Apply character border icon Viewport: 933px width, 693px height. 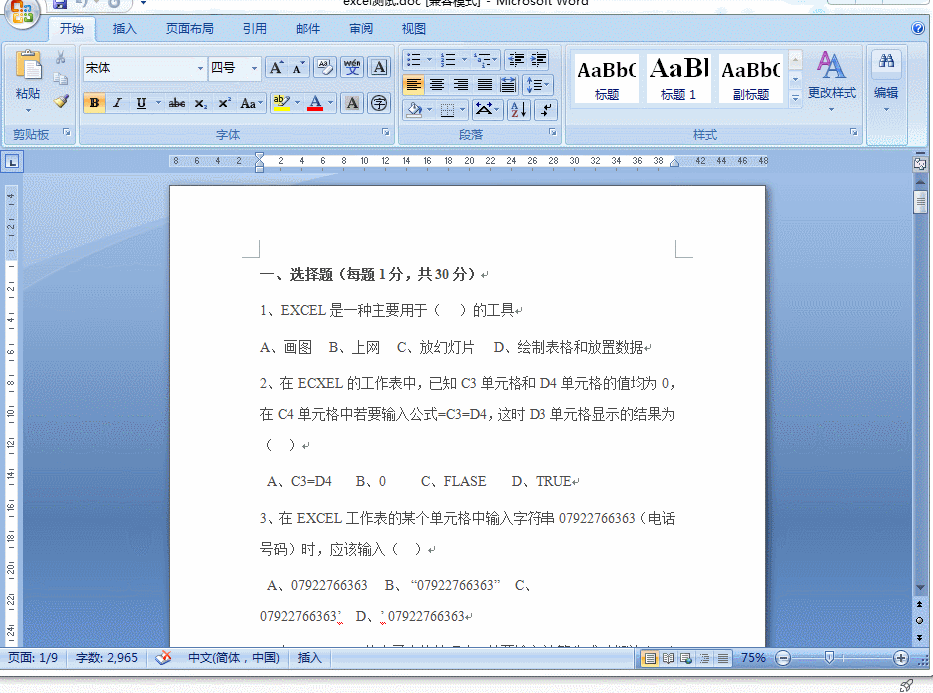(379, 68)
